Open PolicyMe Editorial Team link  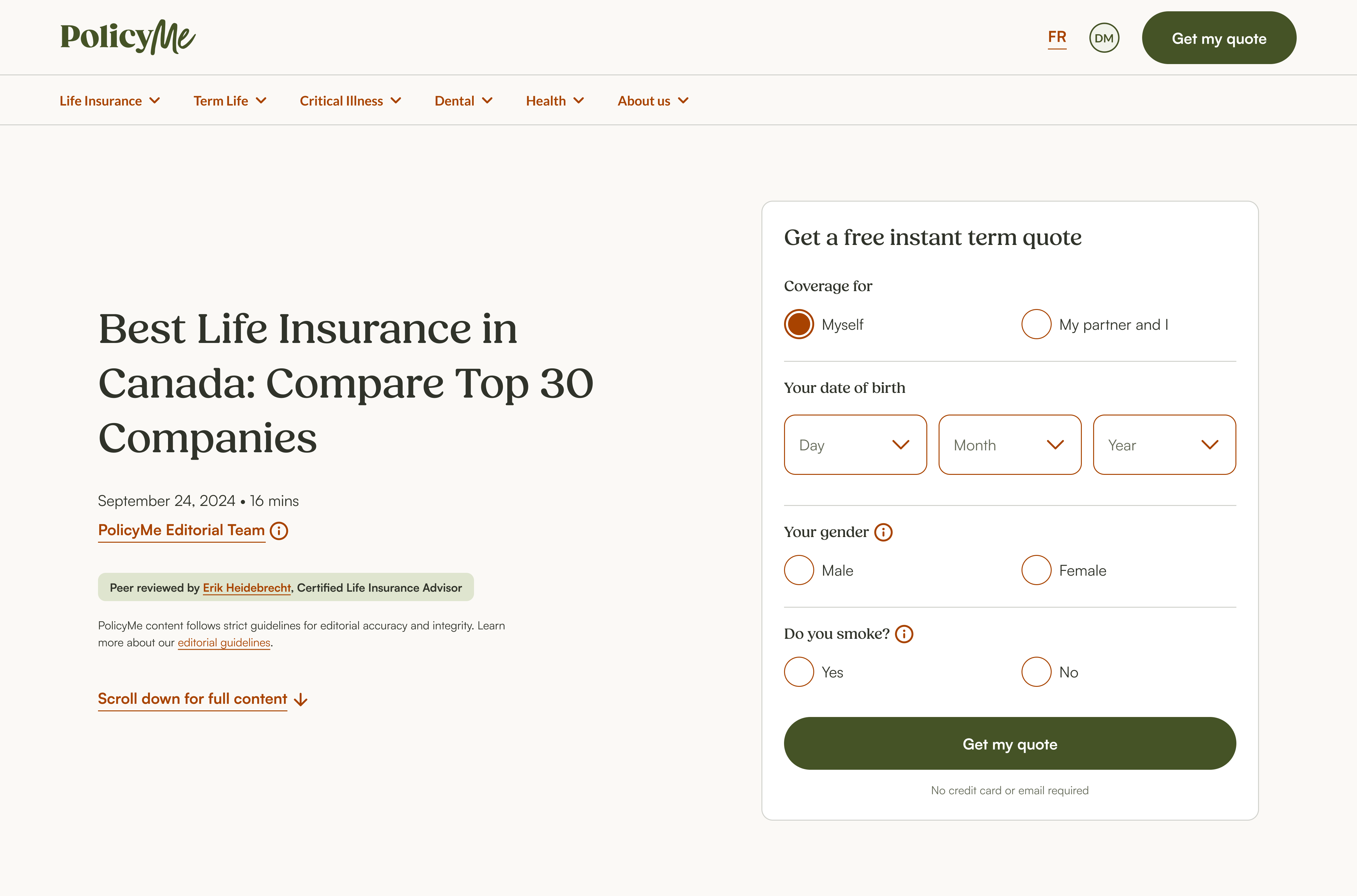tap(181, 531)
